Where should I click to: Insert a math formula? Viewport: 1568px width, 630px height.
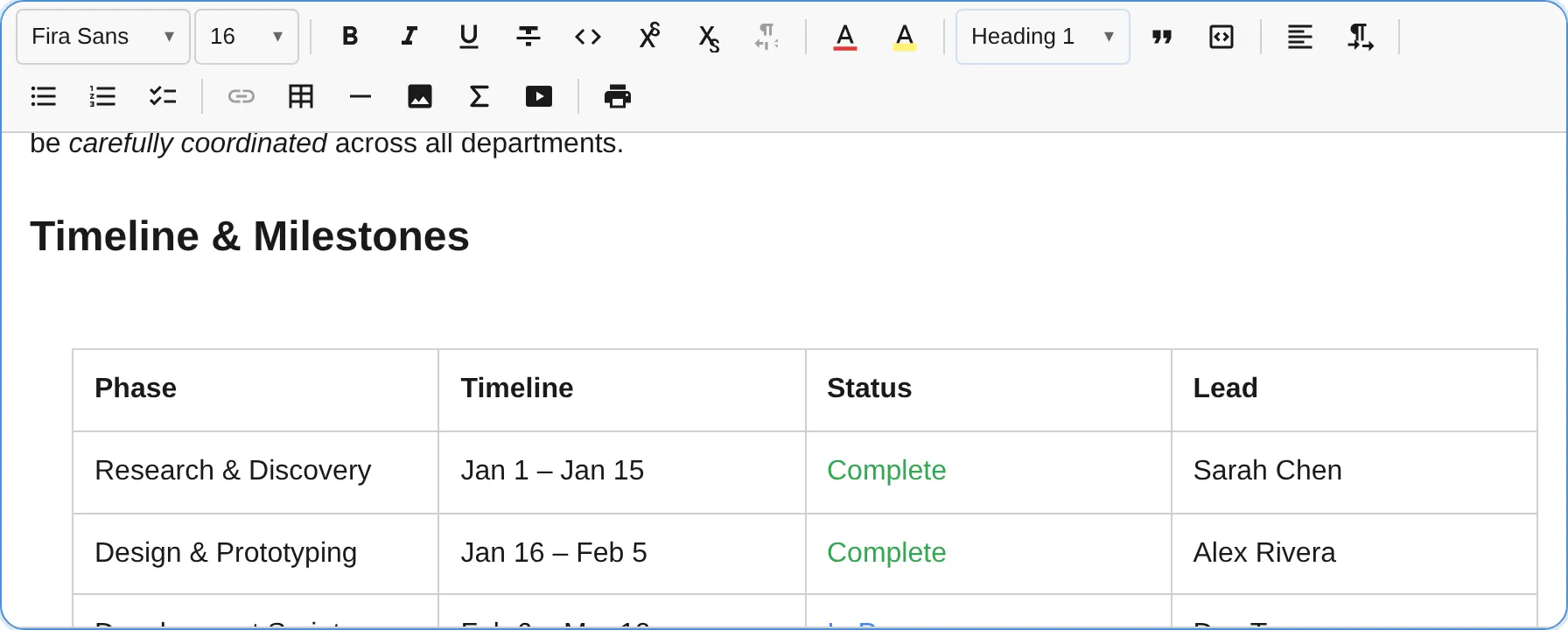479,96
